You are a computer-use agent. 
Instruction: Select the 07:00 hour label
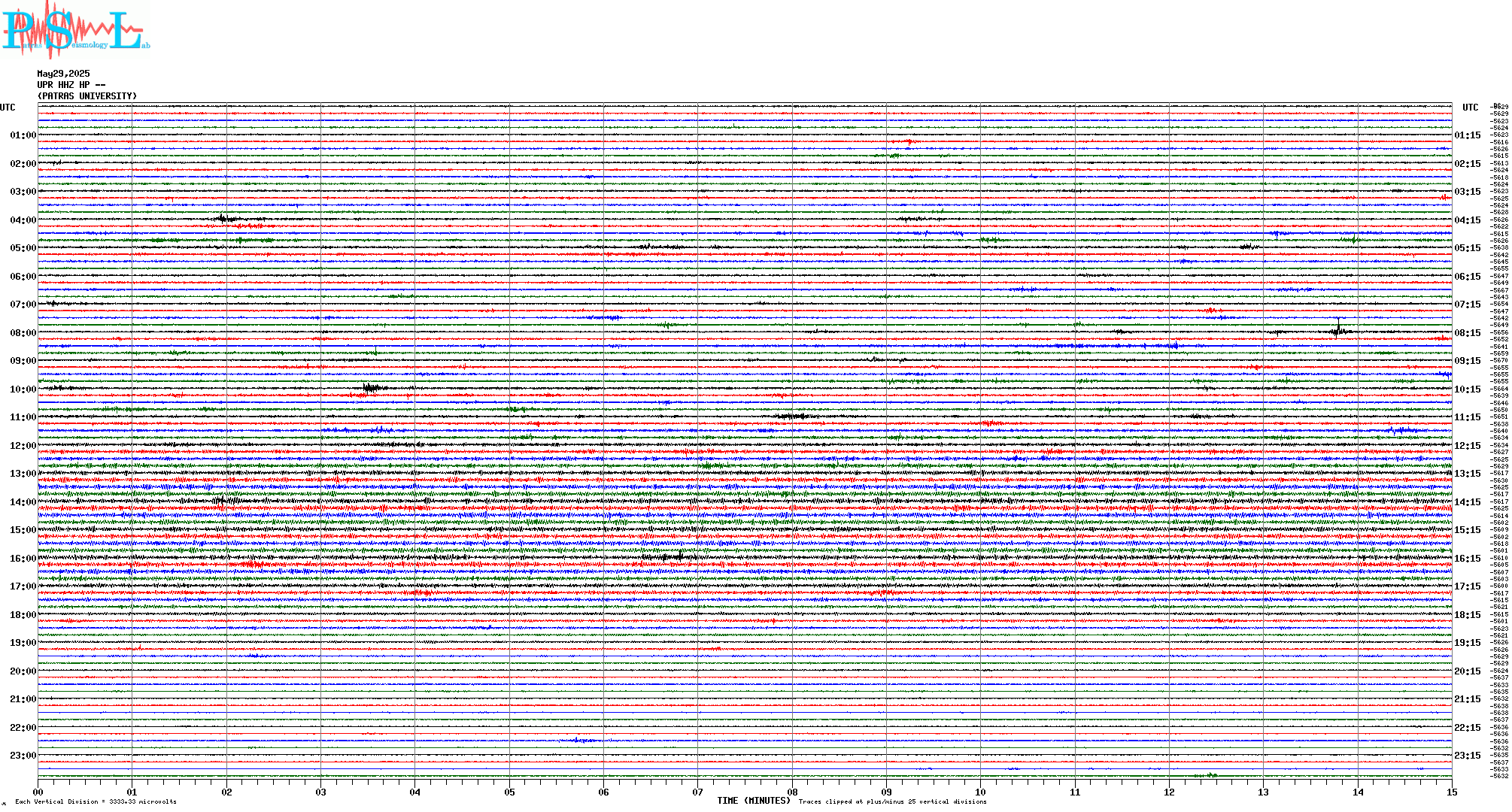(x=23, y=304)
